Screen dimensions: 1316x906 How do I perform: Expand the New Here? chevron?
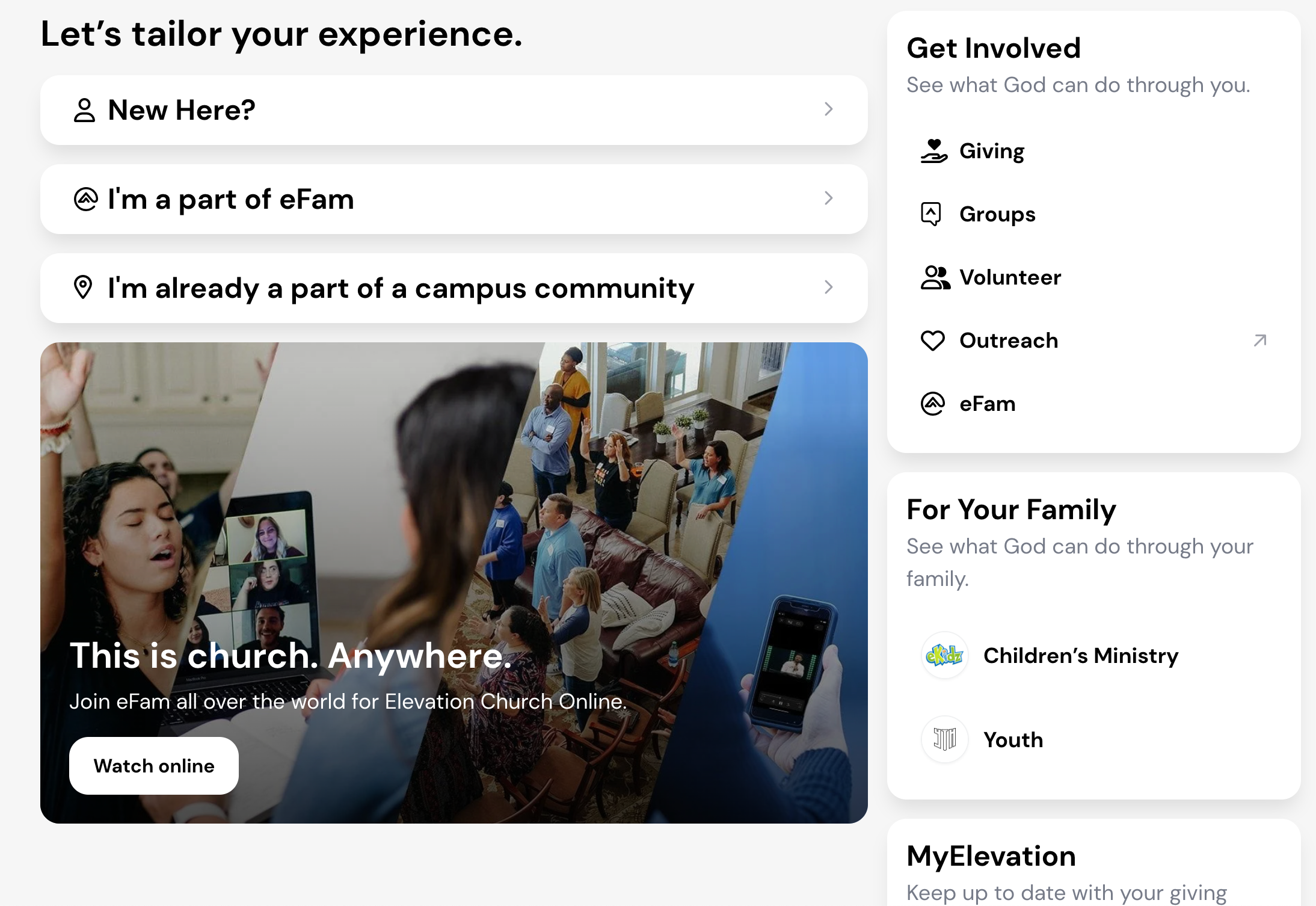[829, 109]
